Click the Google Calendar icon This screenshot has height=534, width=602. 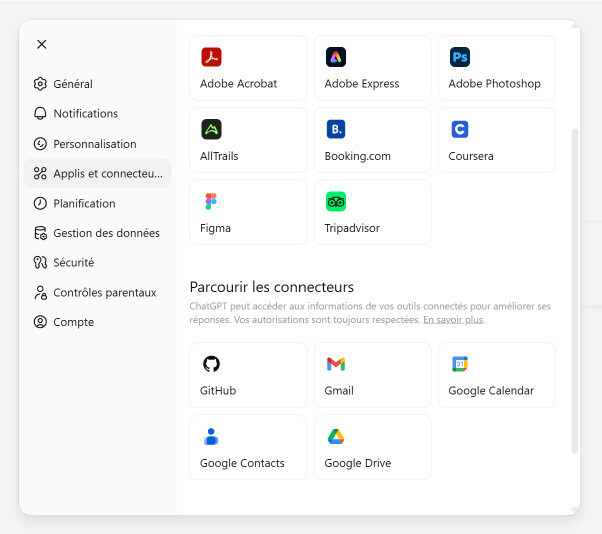460,364
